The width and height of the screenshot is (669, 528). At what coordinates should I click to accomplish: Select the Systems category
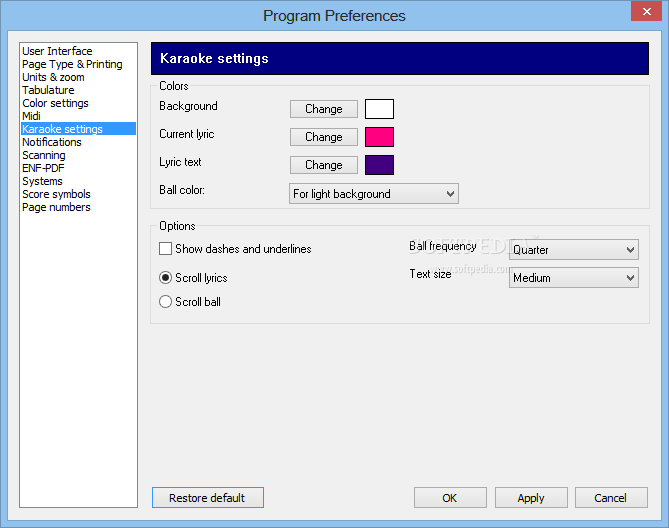point(42,181)
